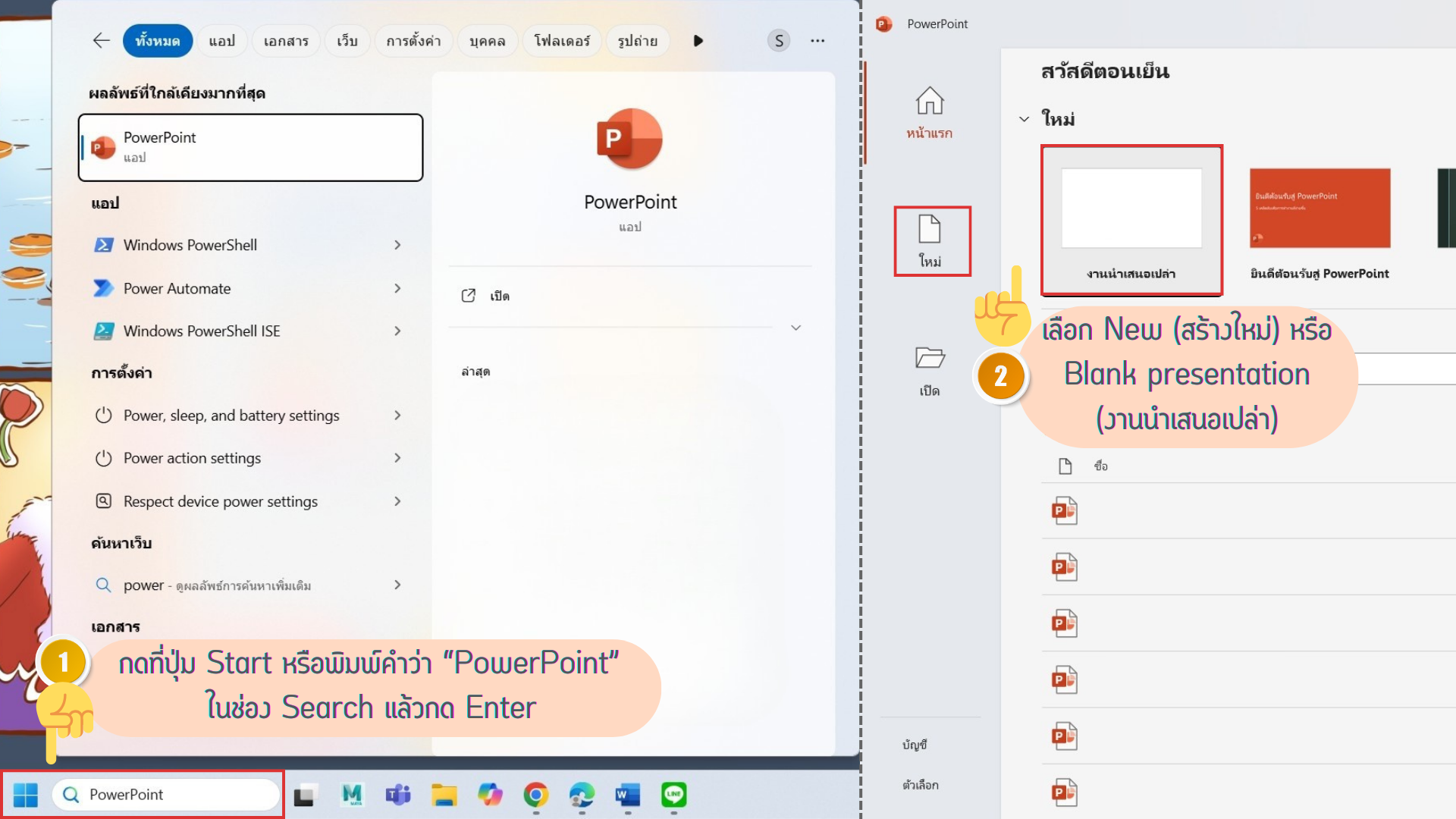
Task: Expand the preview pane actions chevron
Action: [795, 328]
